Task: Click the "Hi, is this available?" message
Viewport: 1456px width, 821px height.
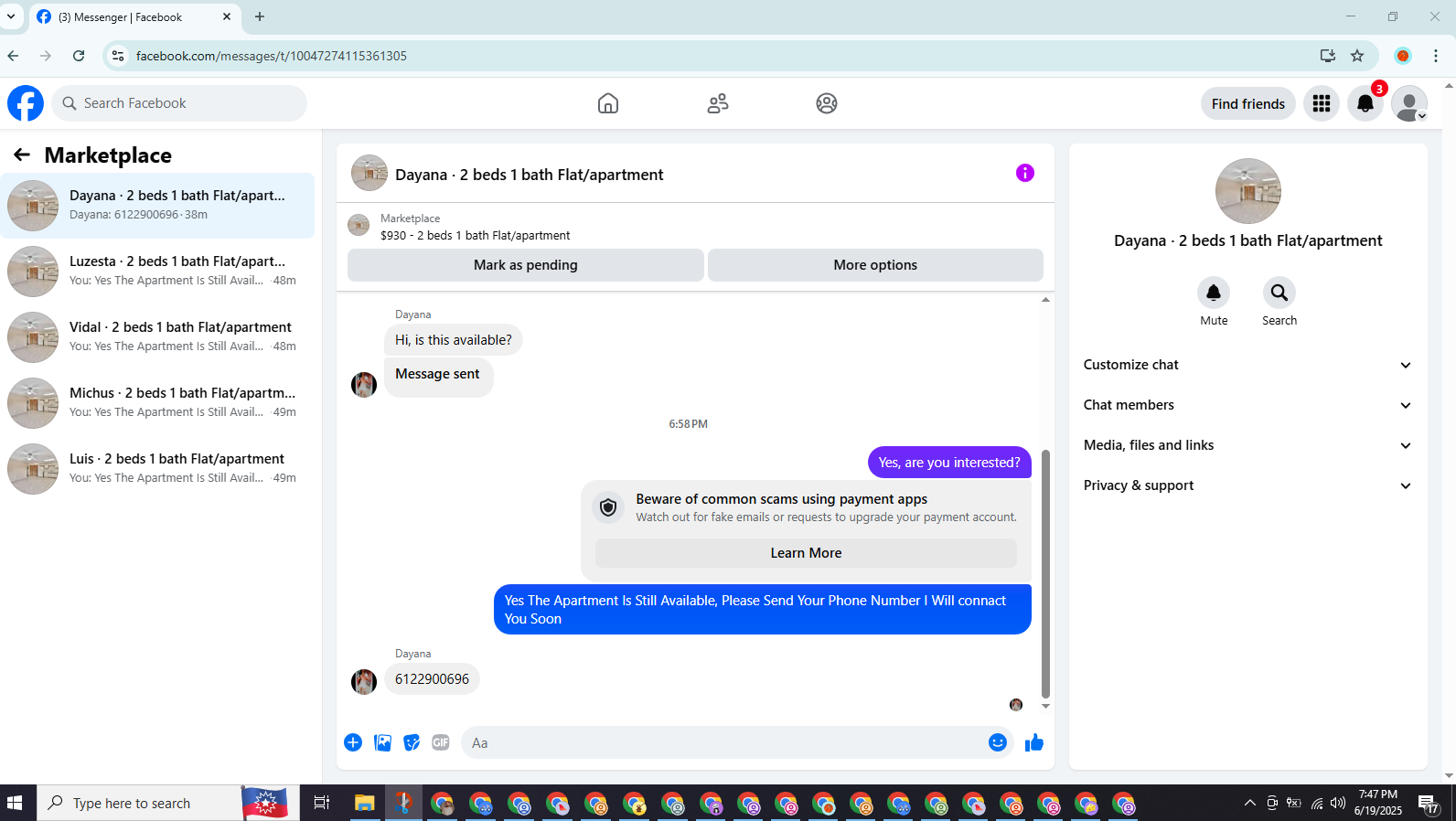Action: coord(454,340)
